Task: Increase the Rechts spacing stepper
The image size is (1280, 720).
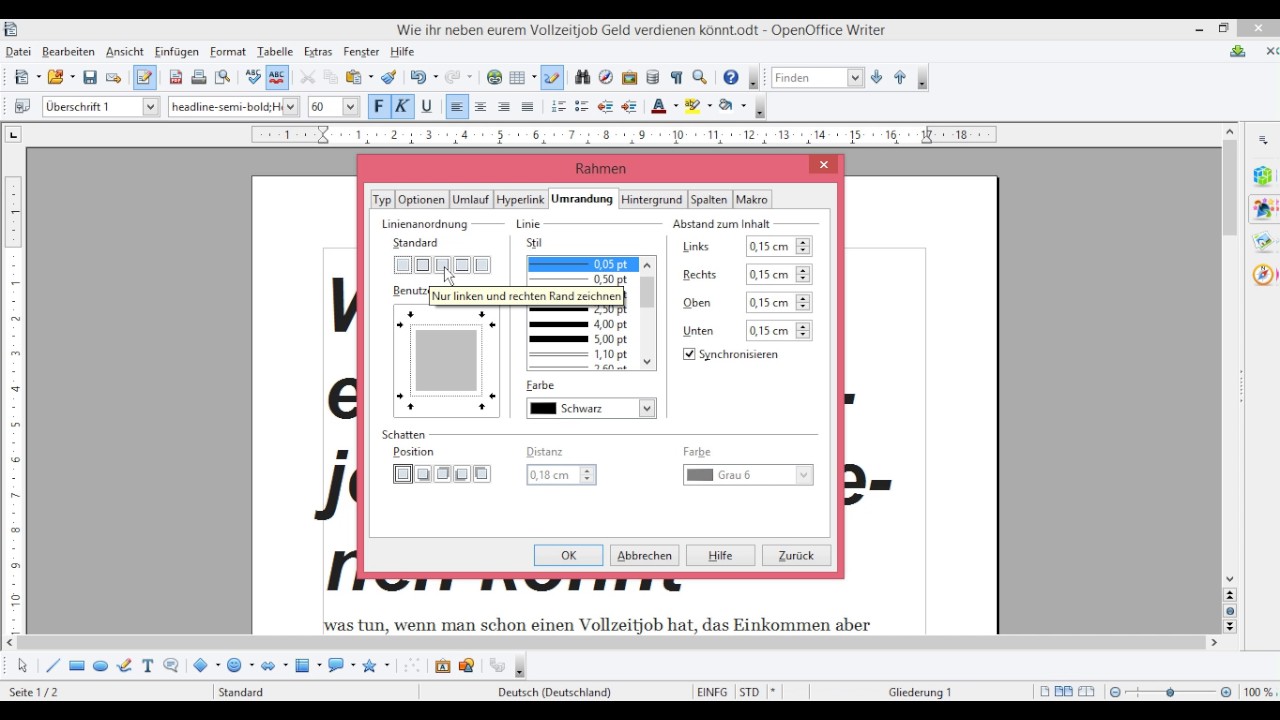Action: tap(803, 270)
